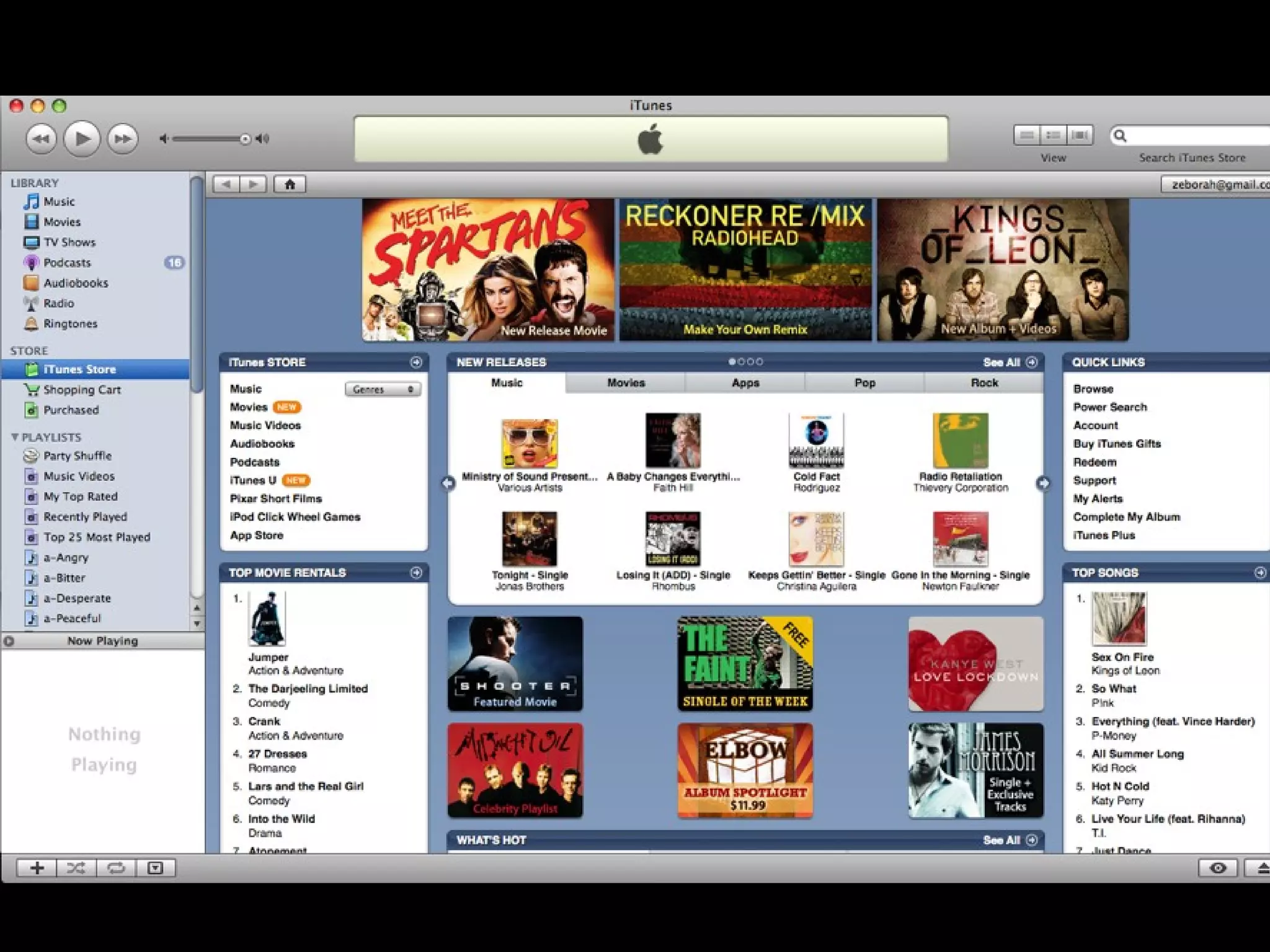The image size is (1270, 952).
Task: Show the artwork viewer eye button
Action: [1218, 868]
